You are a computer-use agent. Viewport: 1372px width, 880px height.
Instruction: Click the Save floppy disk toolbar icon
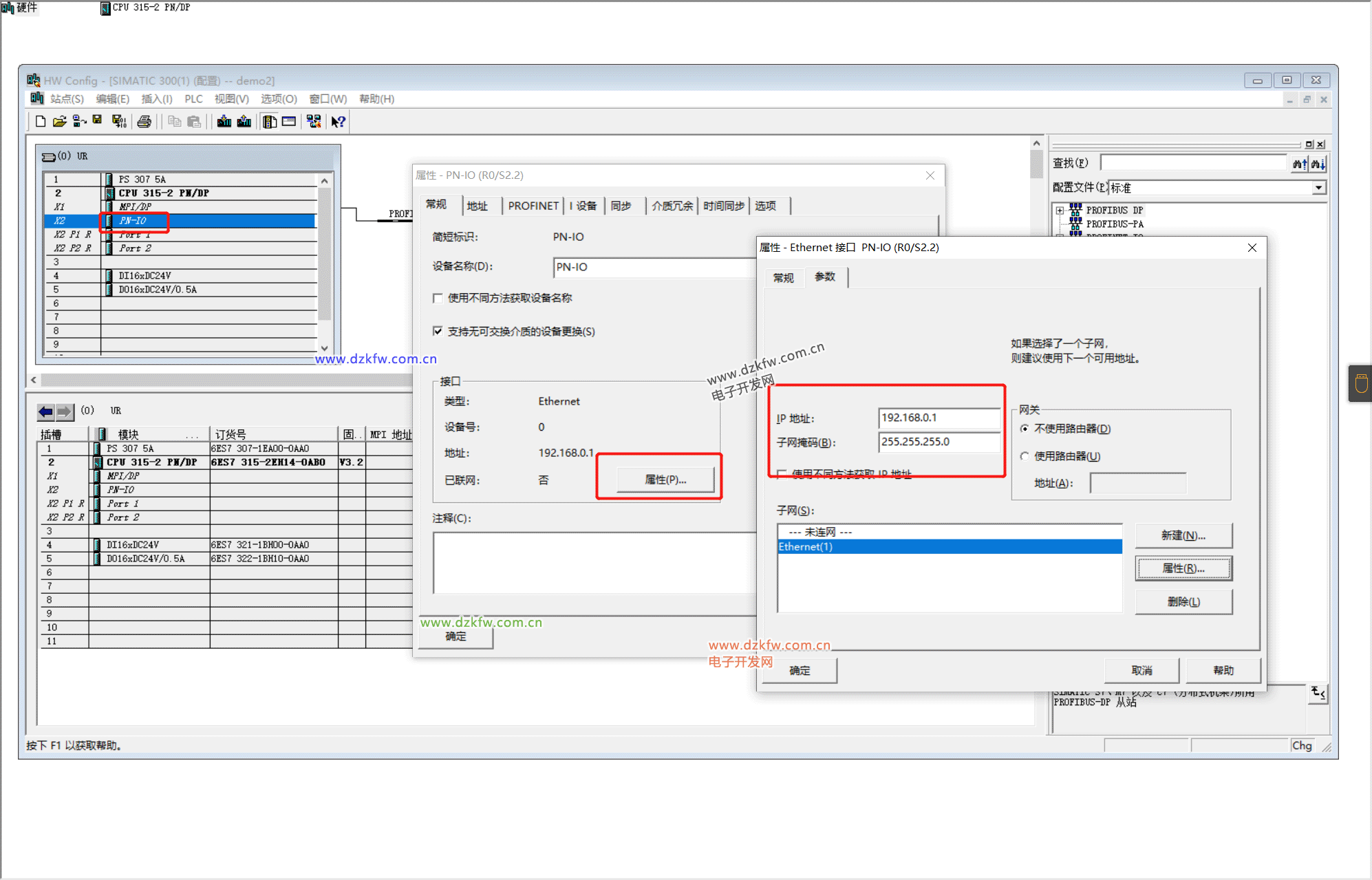97,120
